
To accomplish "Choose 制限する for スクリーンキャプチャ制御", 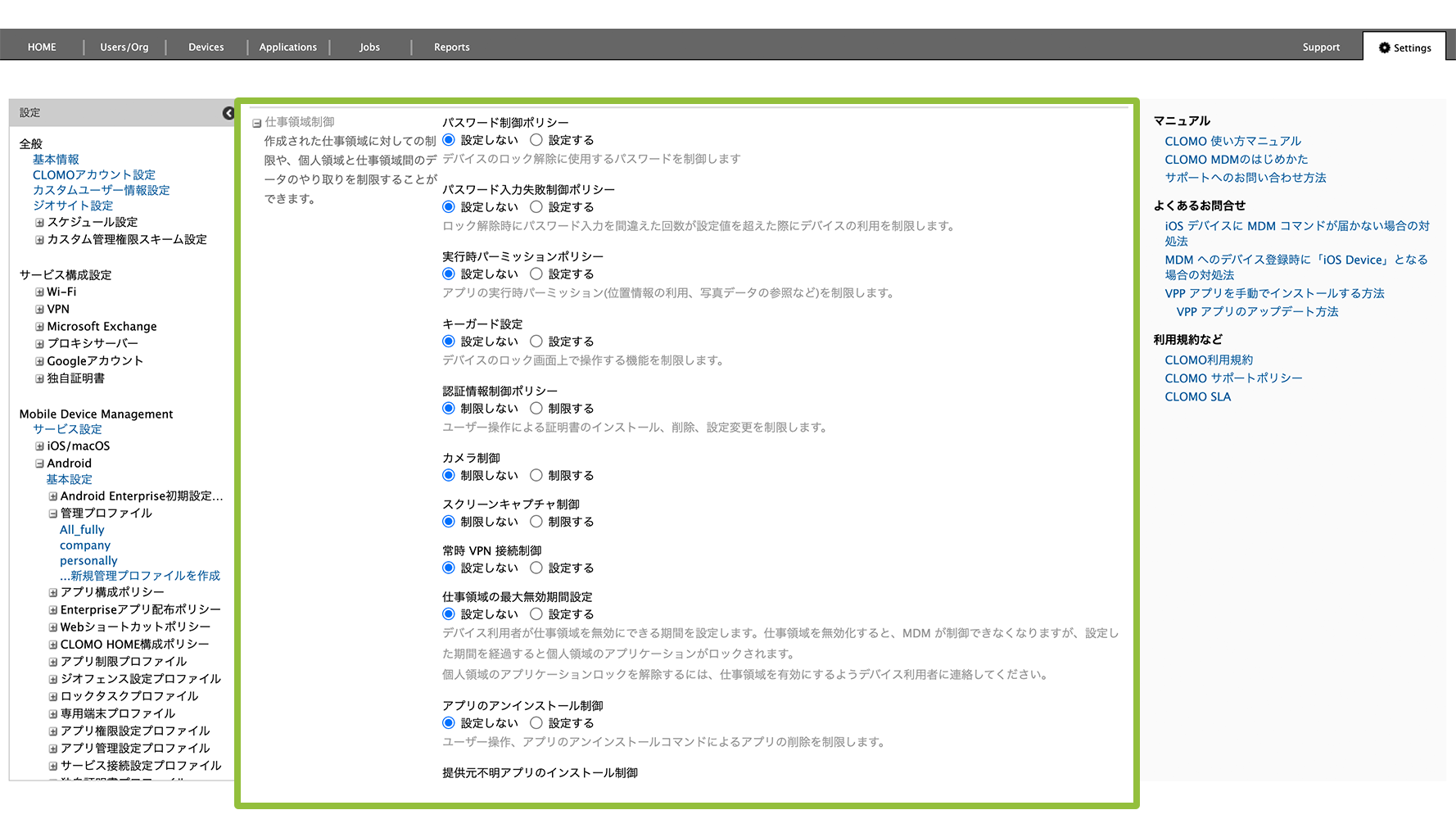I will click(x=536, y=522).
